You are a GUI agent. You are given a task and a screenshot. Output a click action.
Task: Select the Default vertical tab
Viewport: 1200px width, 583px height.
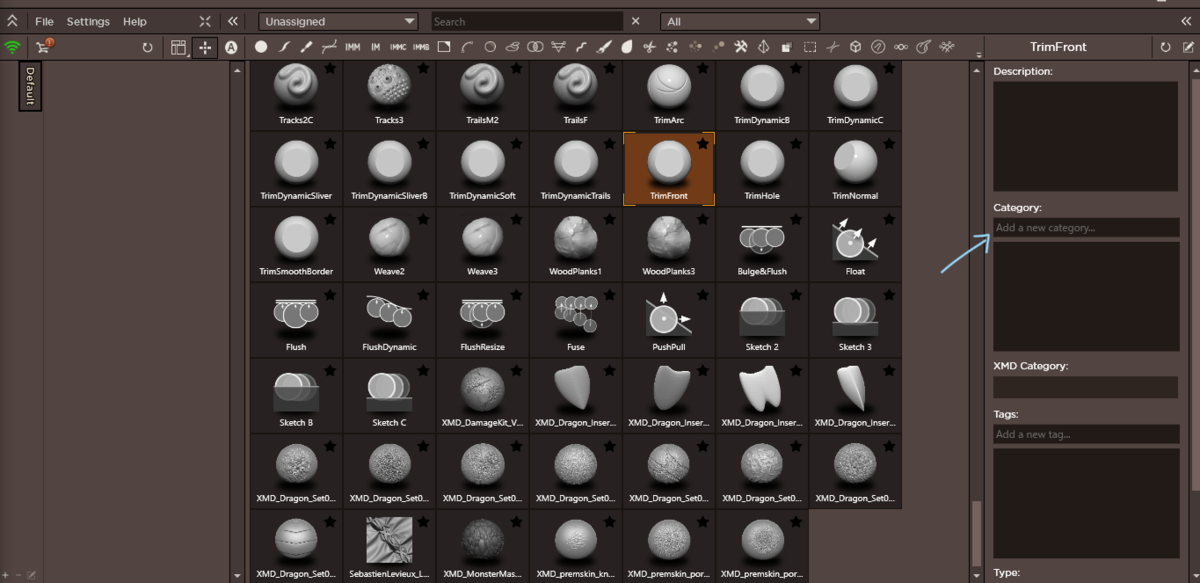coord(30,86)
